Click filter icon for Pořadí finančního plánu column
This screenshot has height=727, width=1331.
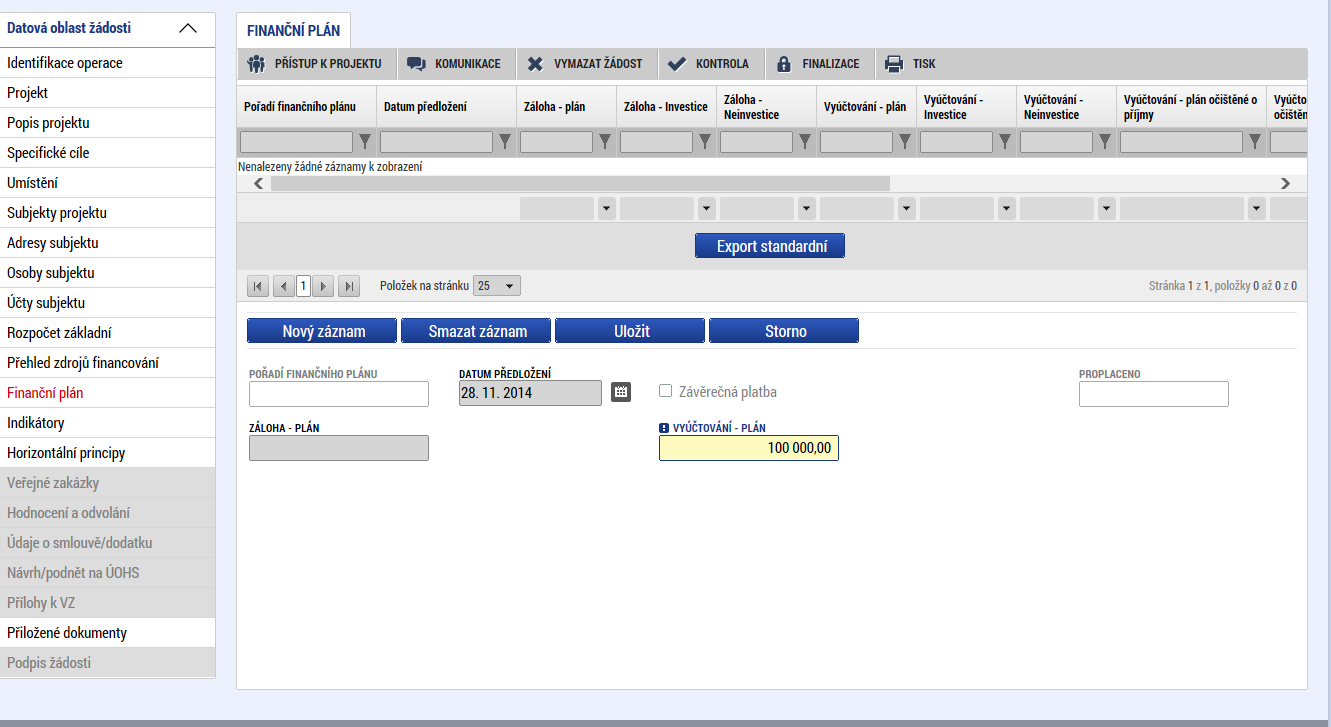[x=365, y=142]
